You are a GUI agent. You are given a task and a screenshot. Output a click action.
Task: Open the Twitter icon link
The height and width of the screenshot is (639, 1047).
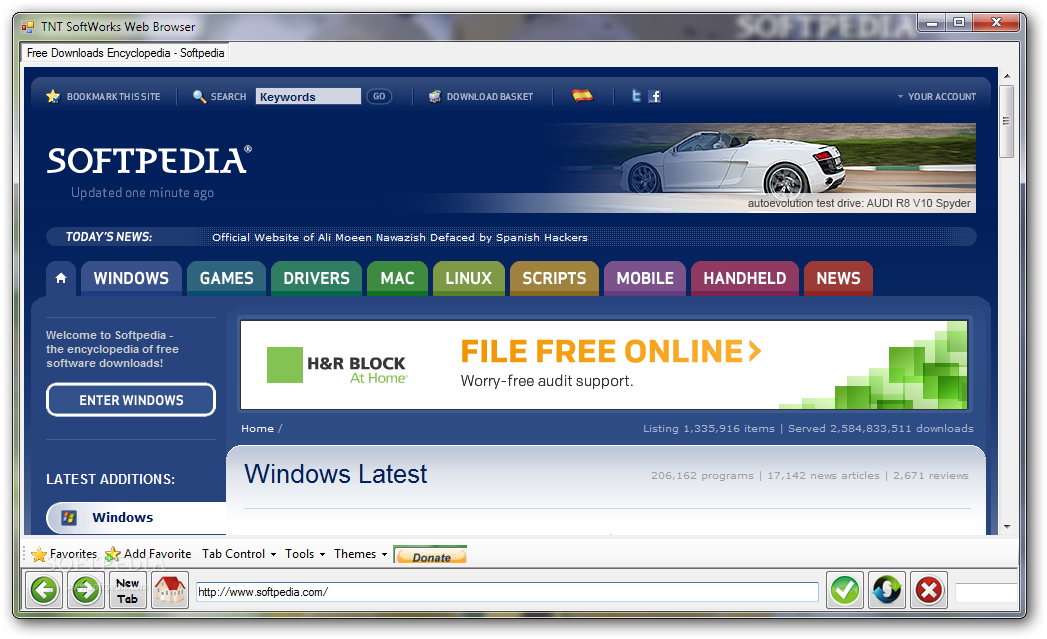coord(636,96)
